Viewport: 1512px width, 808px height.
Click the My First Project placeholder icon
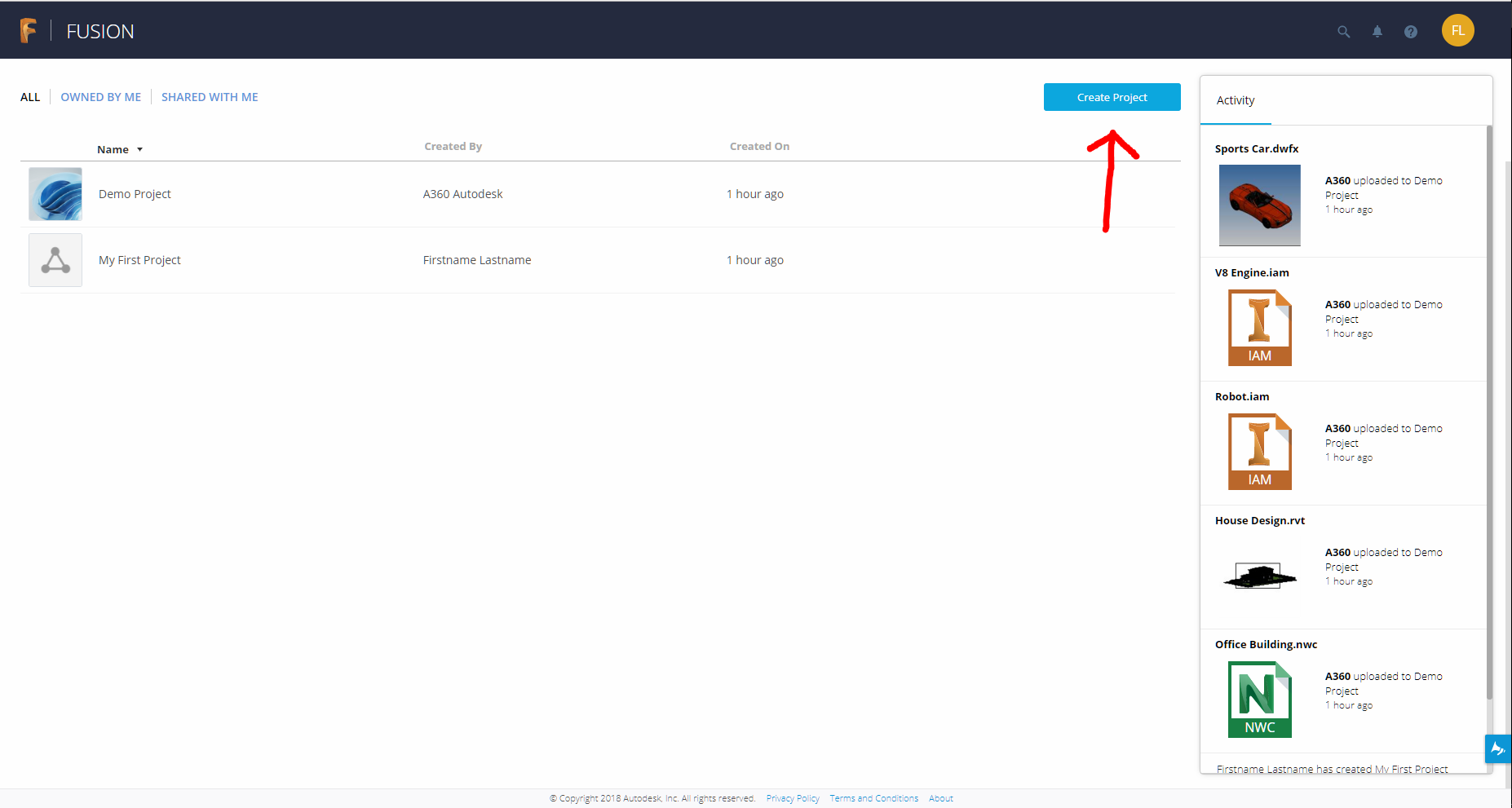point(55,260)
